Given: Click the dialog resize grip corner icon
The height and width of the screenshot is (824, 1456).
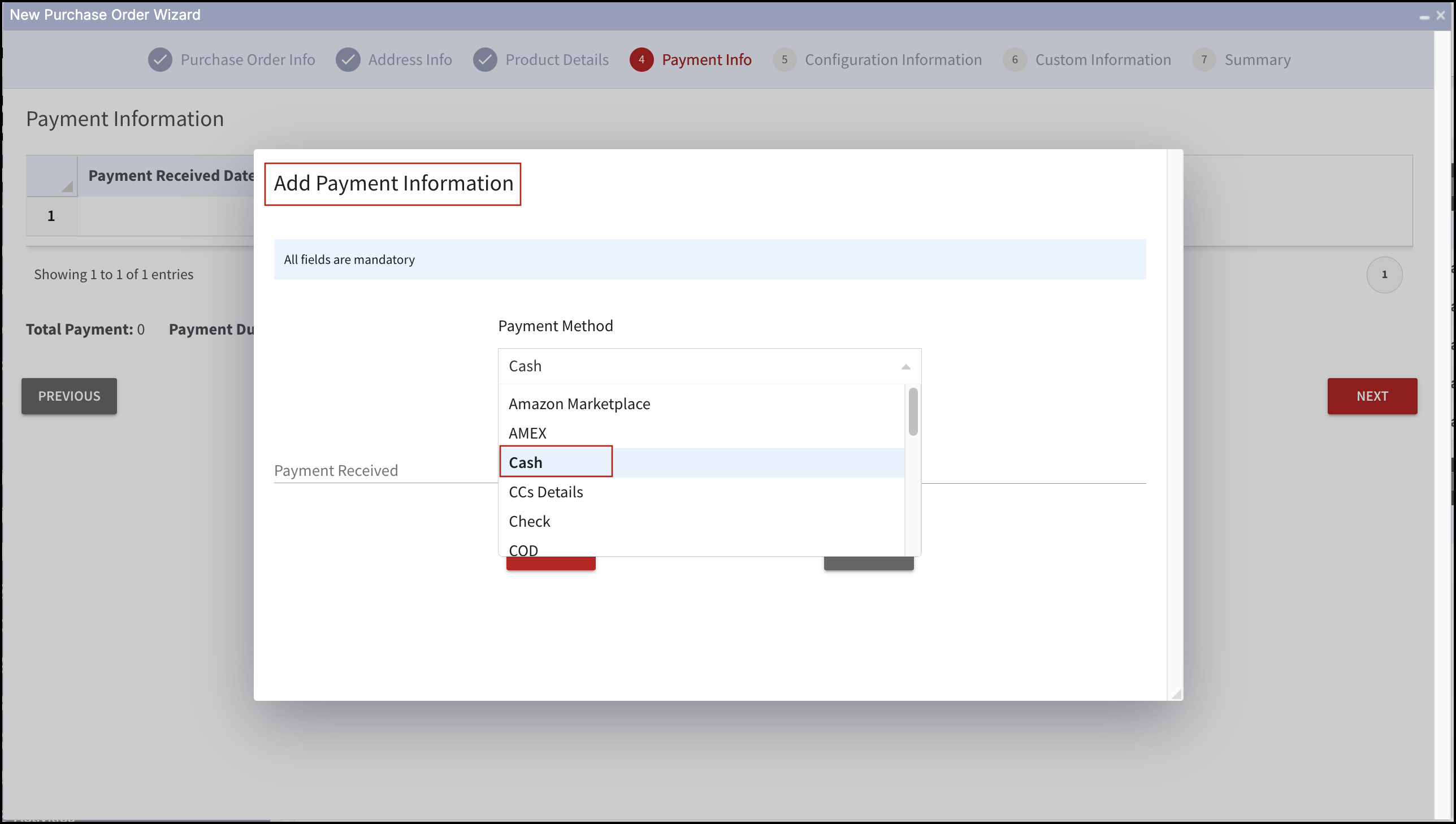Looking at the screenshot, I should (1175, 694).
